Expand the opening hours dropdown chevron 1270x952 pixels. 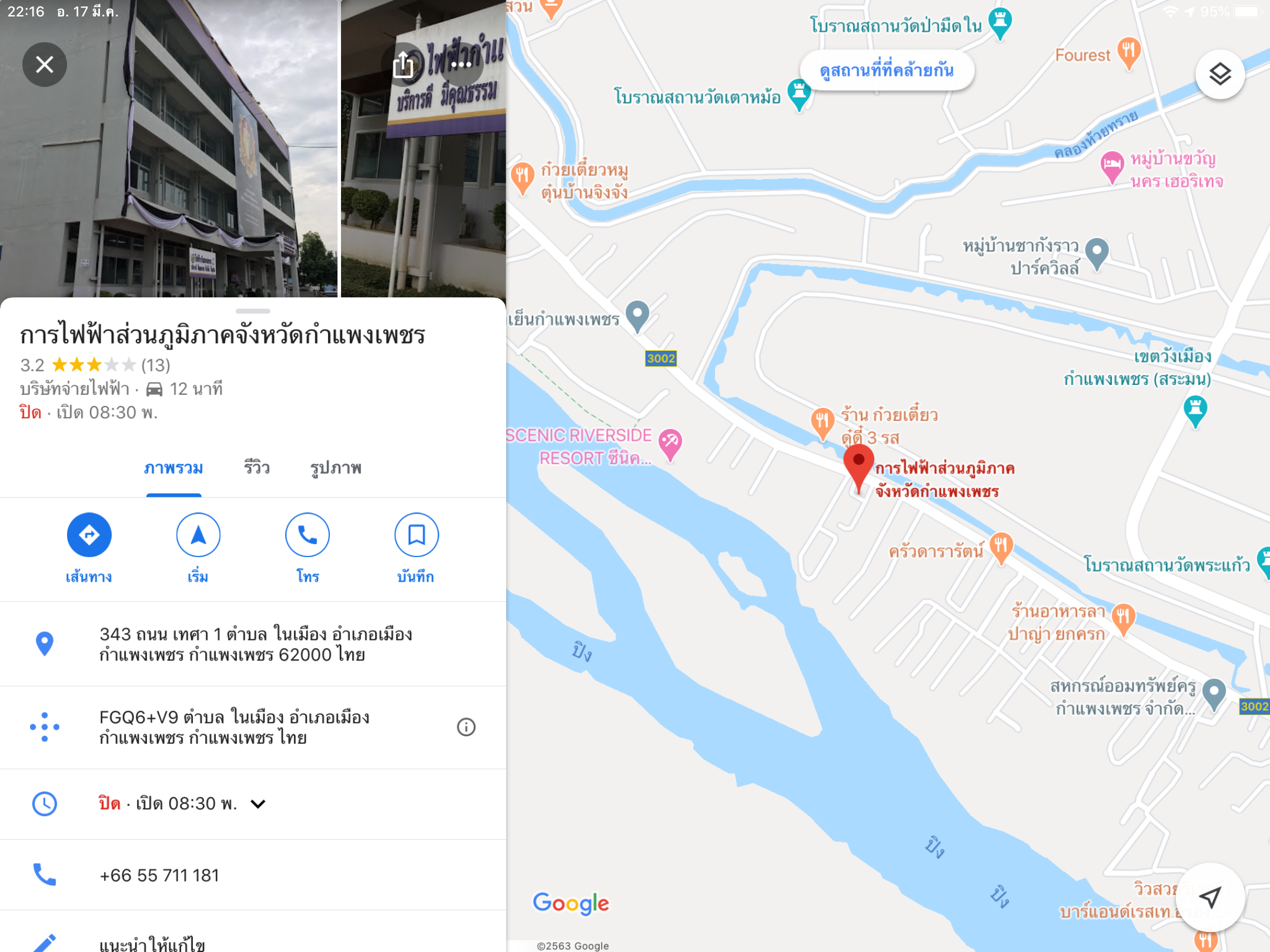(x=258, y=803)
